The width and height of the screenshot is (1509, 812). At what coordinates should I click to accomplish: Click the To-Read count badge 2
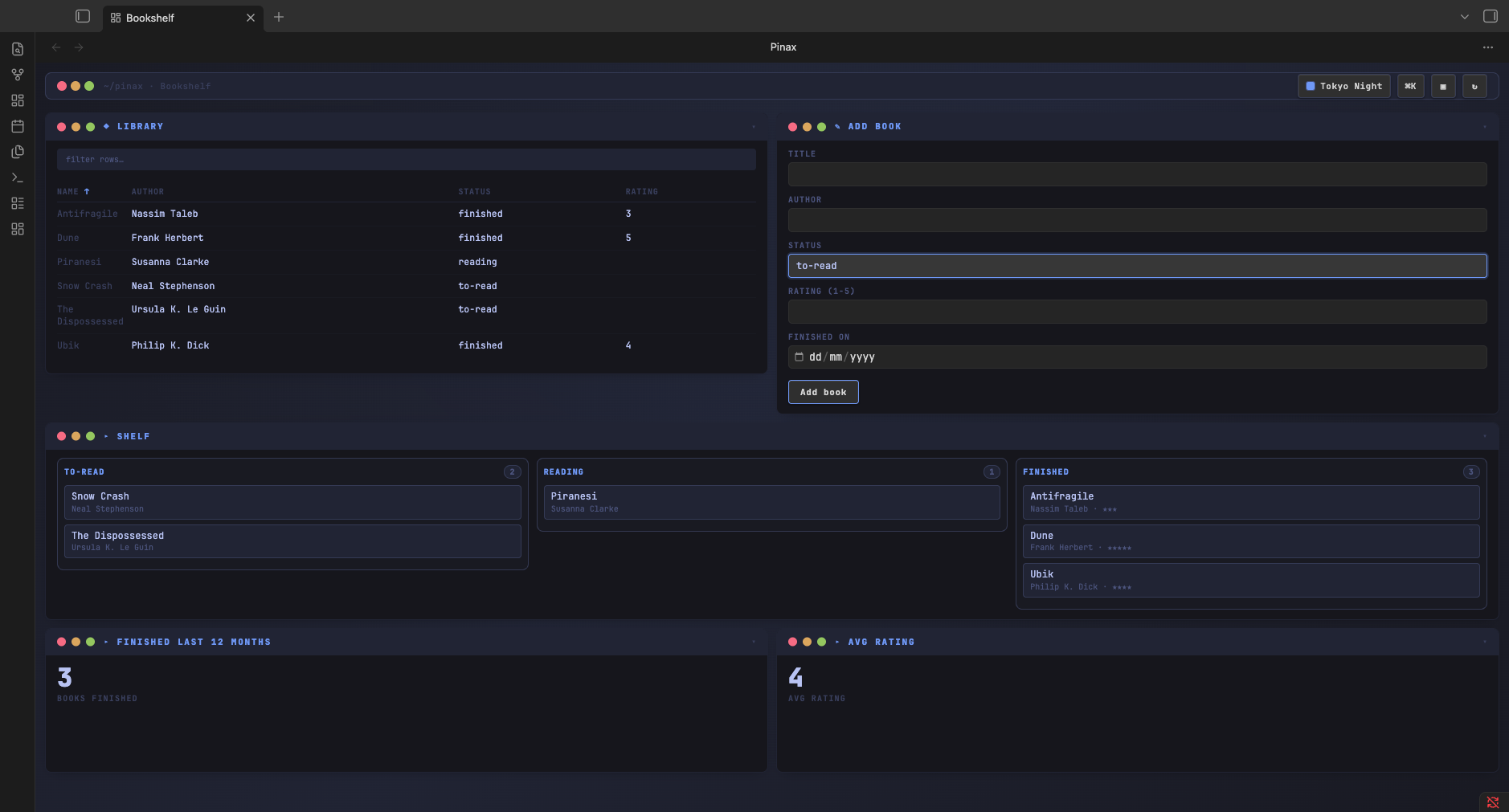(x=512, y=471)
